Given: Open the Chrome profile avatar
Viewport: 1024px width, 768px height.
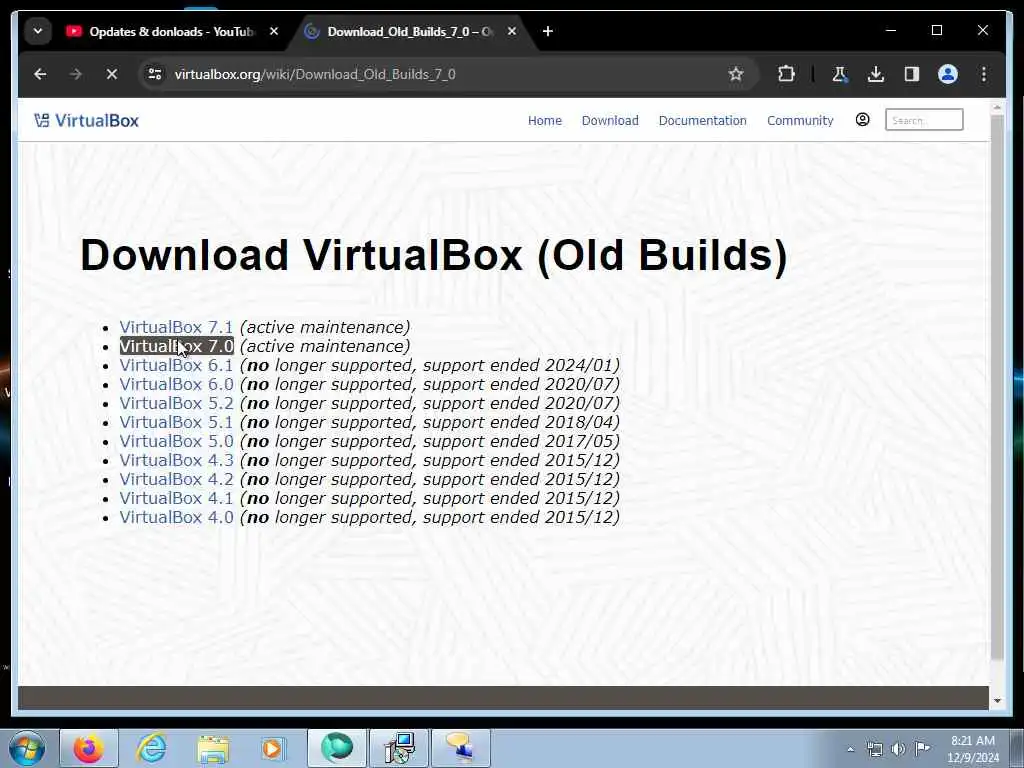Looking at the screenshot, I should (x=948, y=74).
